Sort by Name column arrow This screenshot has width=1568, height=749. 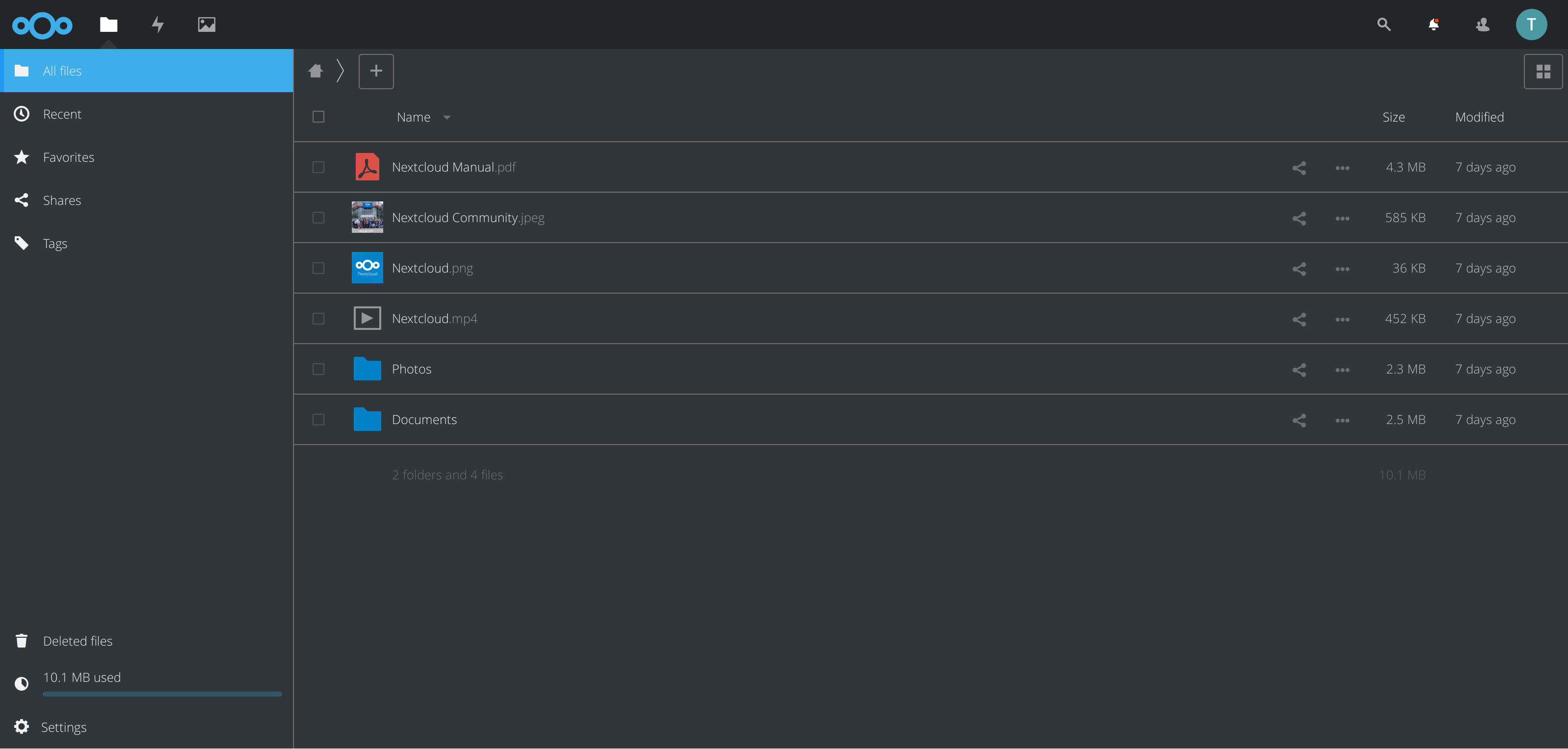[447, 118]
